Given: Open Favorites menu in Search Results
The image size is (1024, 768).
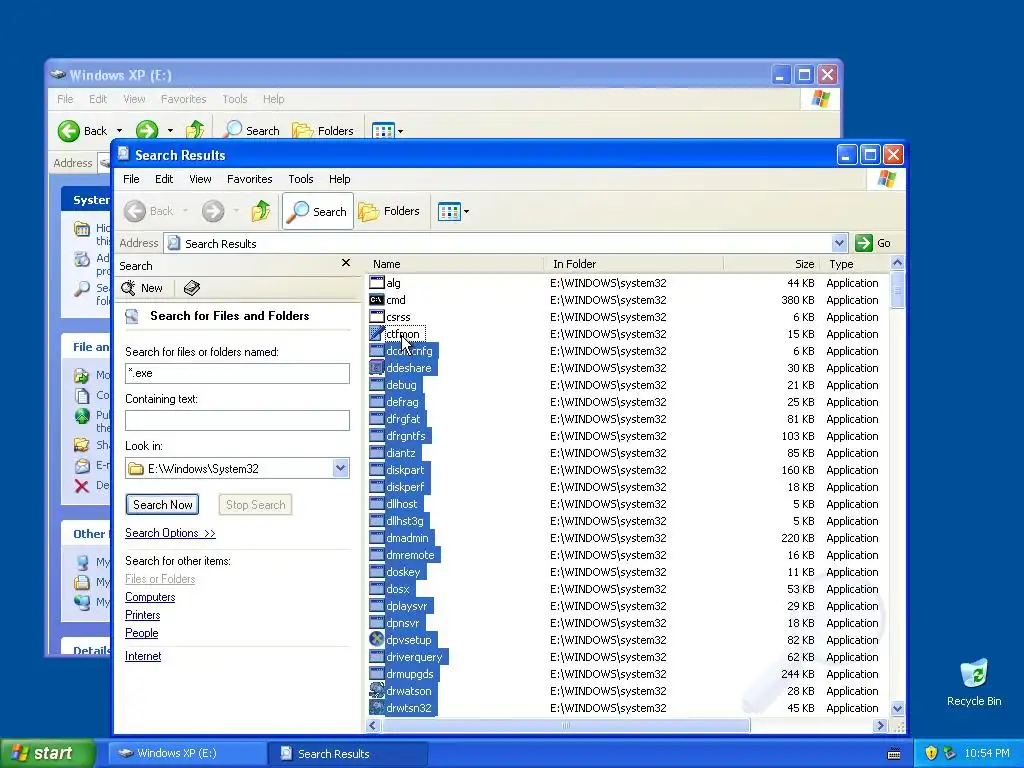Looking at the screenshot, I should [249, 179].
